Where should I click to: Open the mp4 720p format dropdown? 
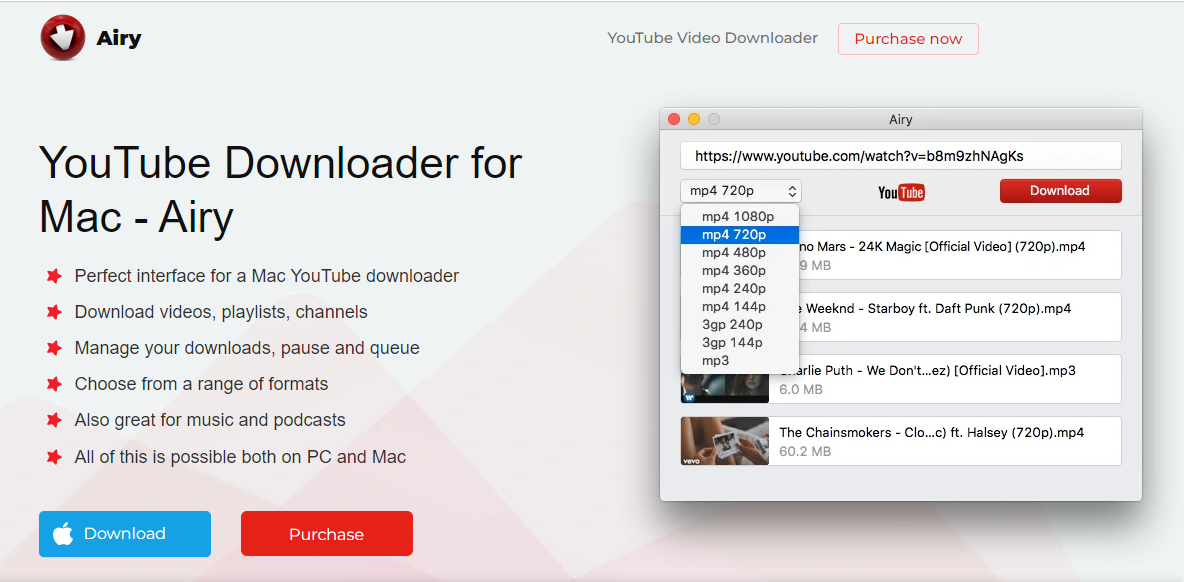pyautogui.click(x=741, y=191)
